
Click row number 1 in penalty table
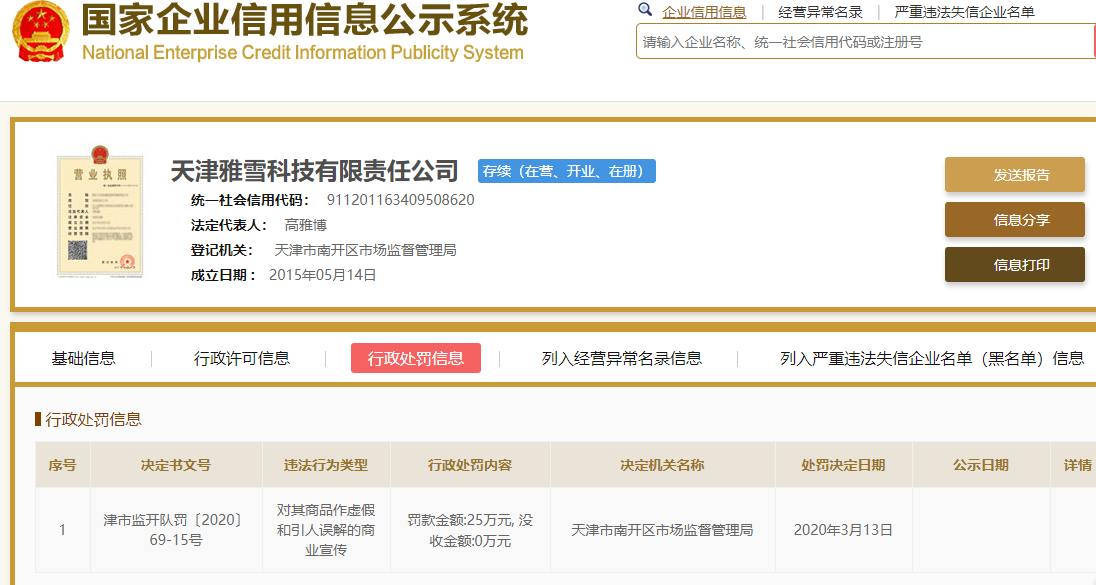[x=62, y=530]
